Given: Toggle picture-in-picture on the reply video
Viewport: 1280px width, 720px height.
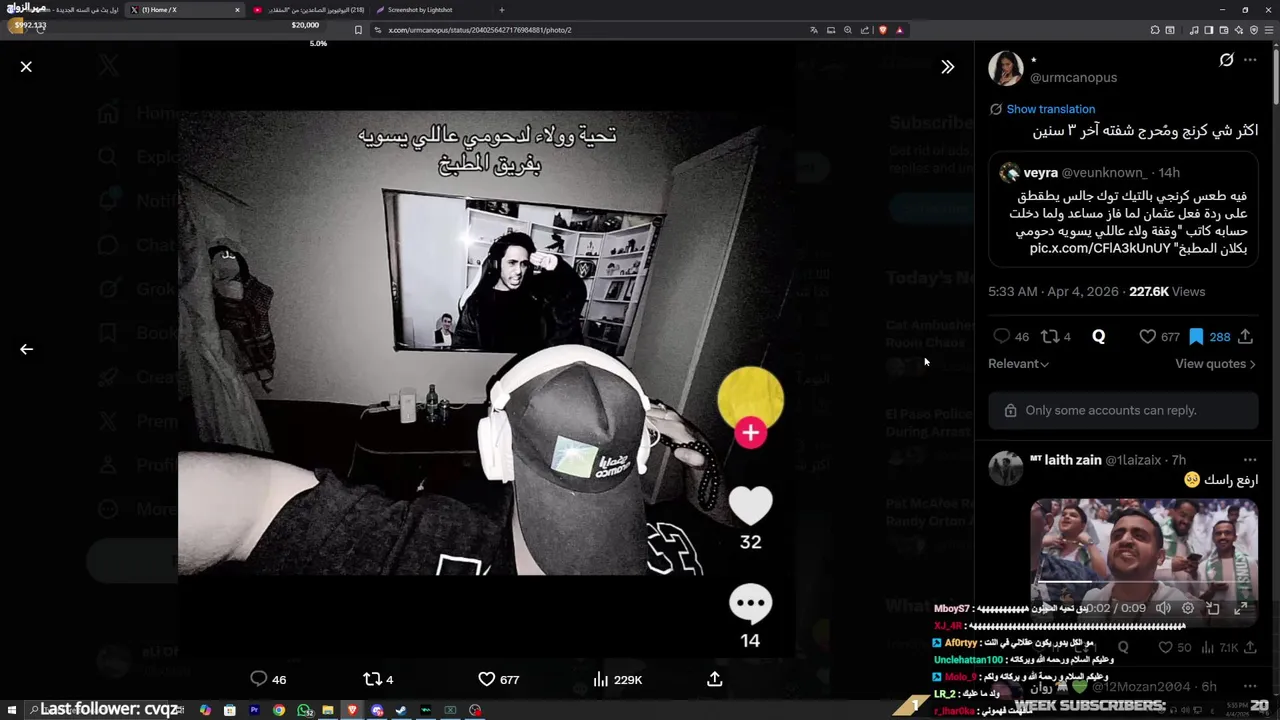Looking at the screenshot, I should point(1213,608).
